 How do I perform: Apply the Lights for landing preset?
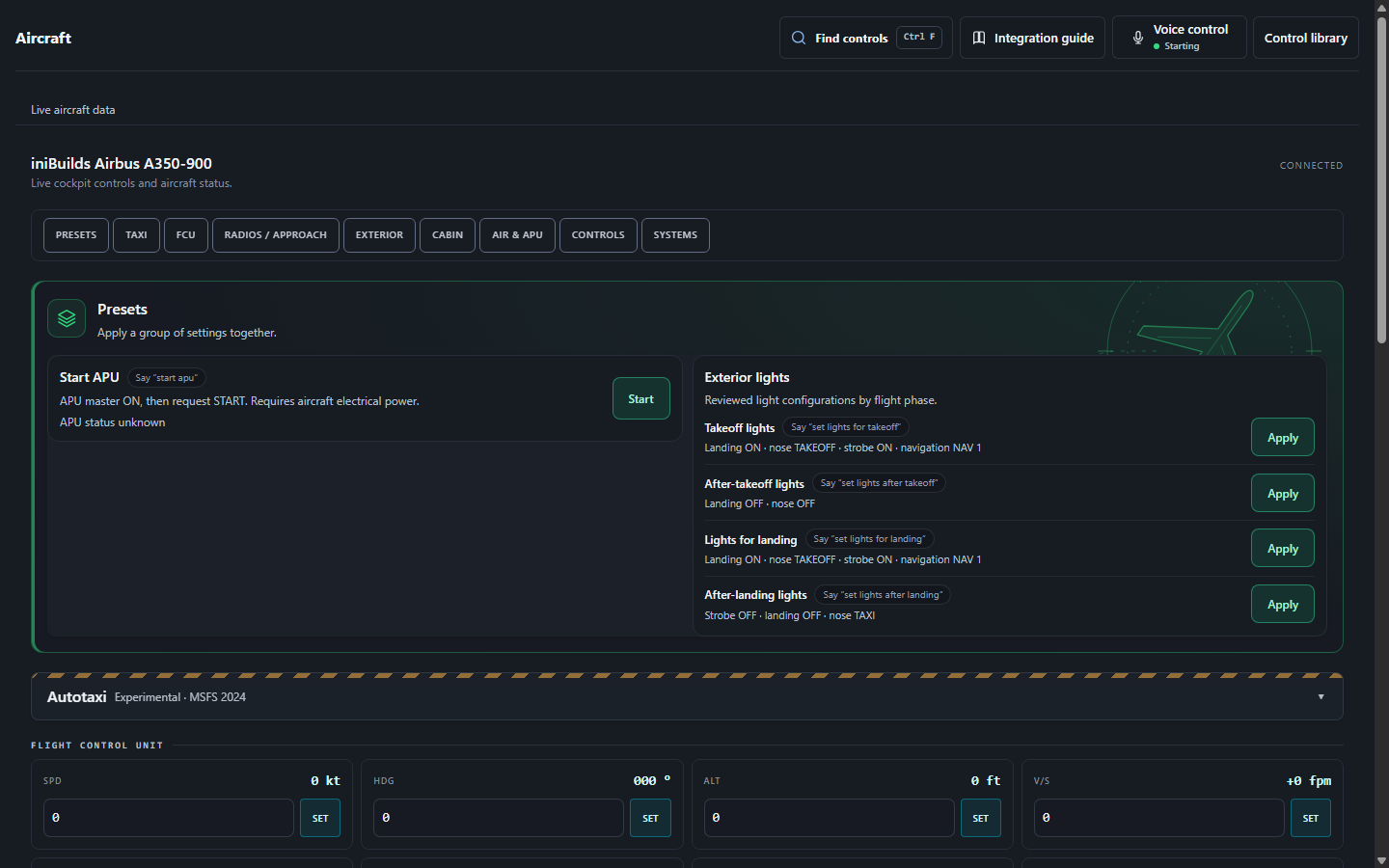point(1283,548)
